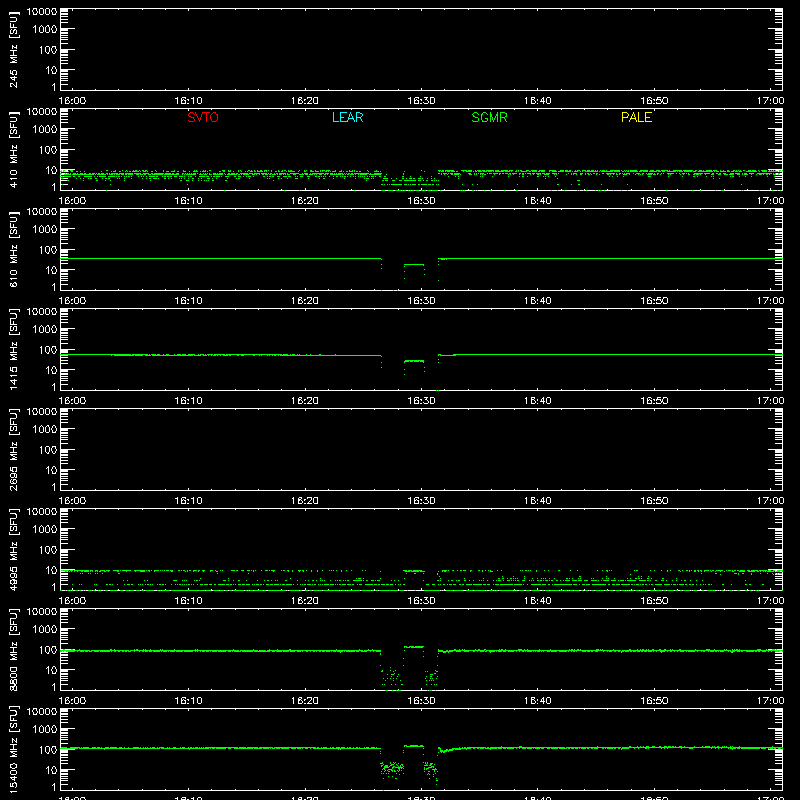
Task: Click 17:00 label under the 8800 MHz panel
Action: click(x=770, y=701)
